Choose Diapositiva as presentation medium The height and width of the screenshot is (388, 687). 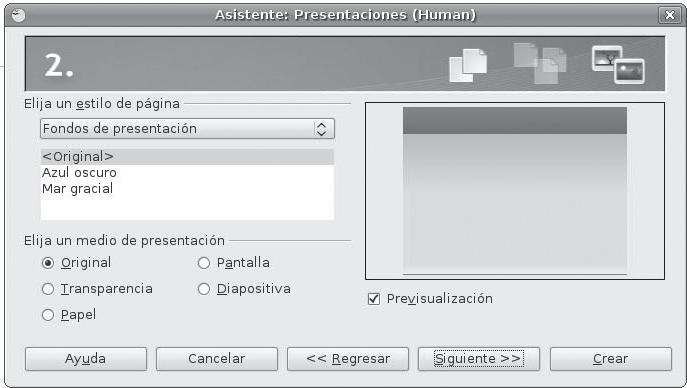pyautogui.click(x=204, y=289)
